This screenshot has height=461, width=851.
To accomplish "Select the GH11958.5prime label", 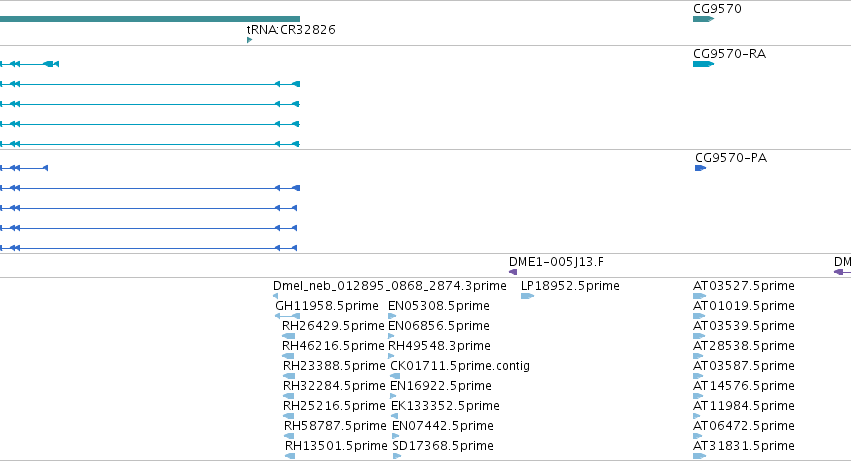I will click(327, 306).
